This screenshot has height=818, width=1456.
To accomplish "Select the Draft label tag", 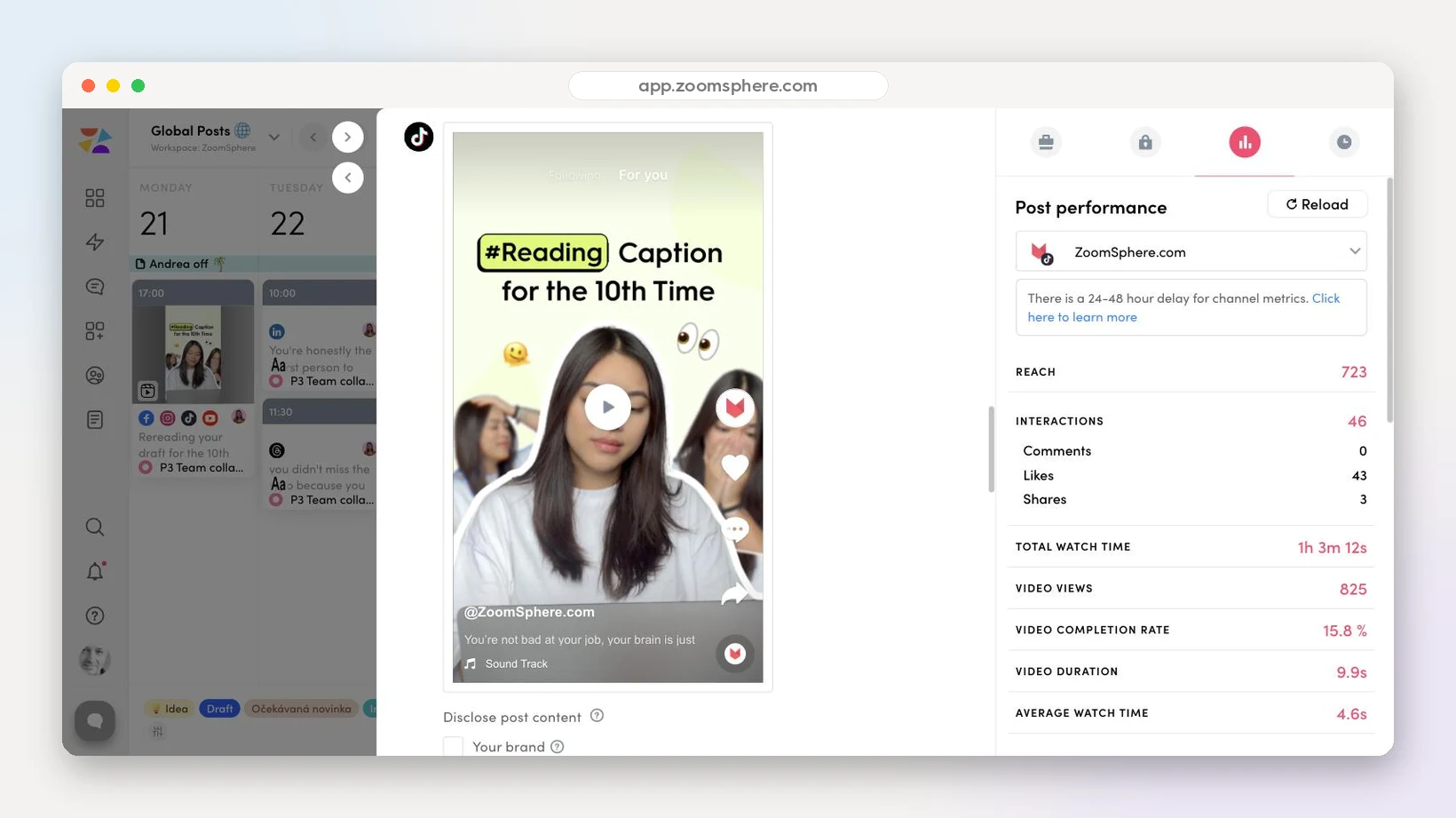I will (219, 709).
